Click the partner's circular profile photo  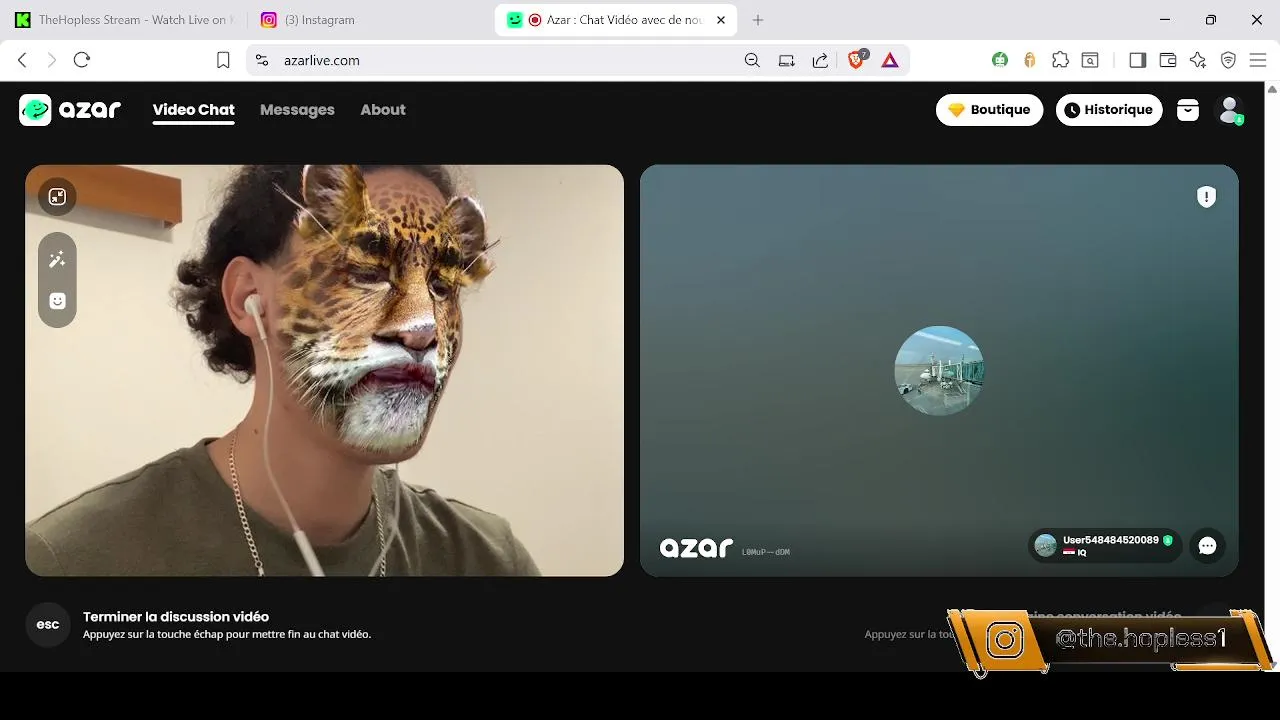click(x=939, y=371)
